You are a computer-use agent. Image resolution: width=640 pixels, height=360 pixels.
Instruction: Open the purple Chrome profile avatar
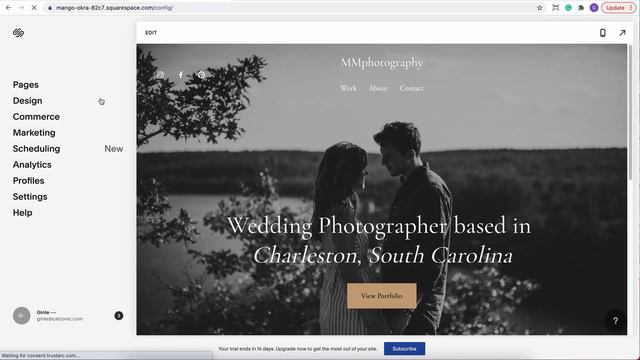coord(594,8)
